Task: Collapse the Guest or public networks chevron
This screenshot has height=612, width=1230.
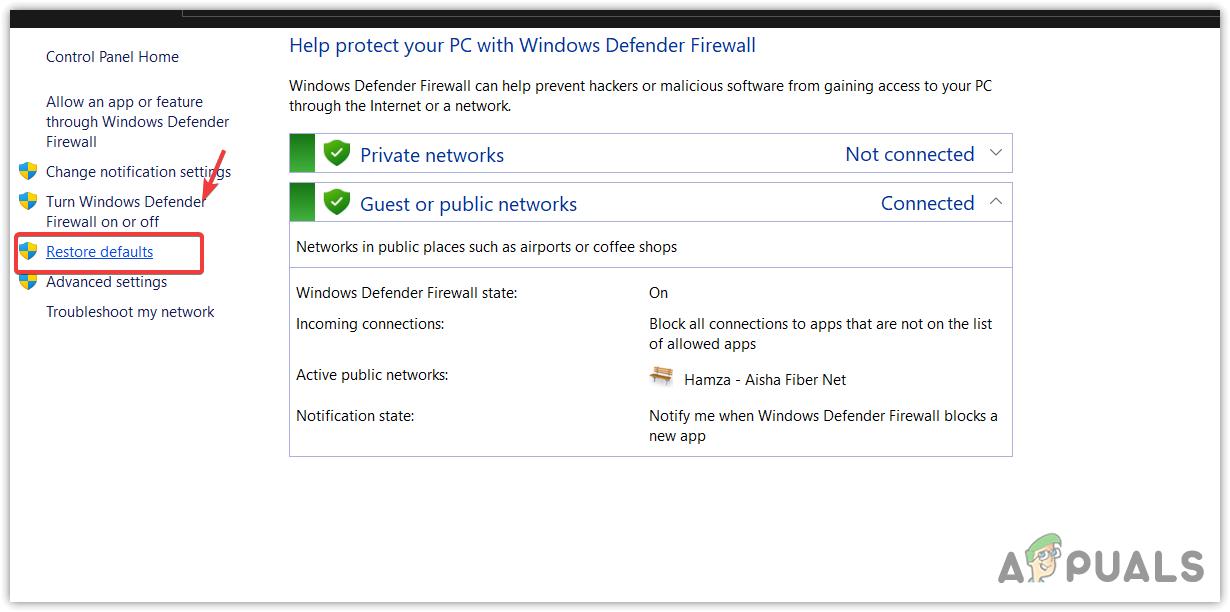Action: [995, 202]
